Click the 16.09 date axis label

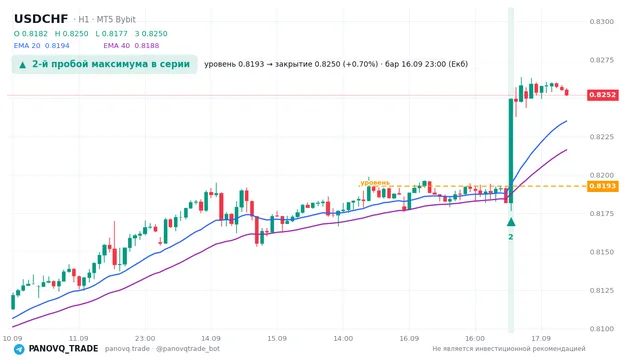point(409,338)
